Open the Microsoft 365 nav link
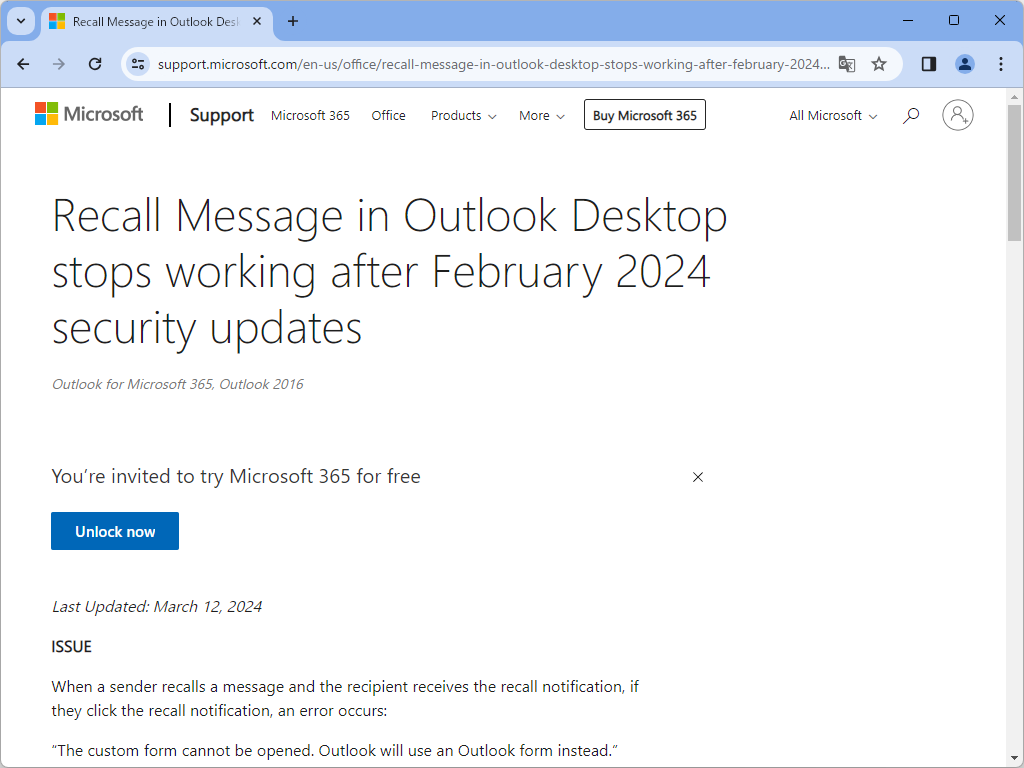1024x768 pixels. pyautogui.click(x=310, y=116)
